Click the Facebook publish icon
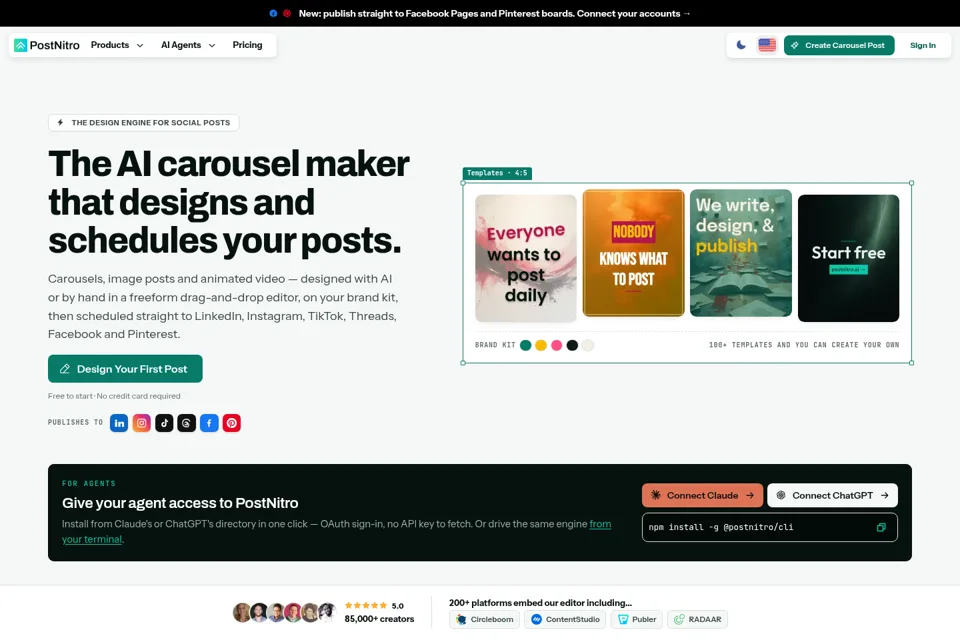The image size is (960, 640). coord(209,423)
